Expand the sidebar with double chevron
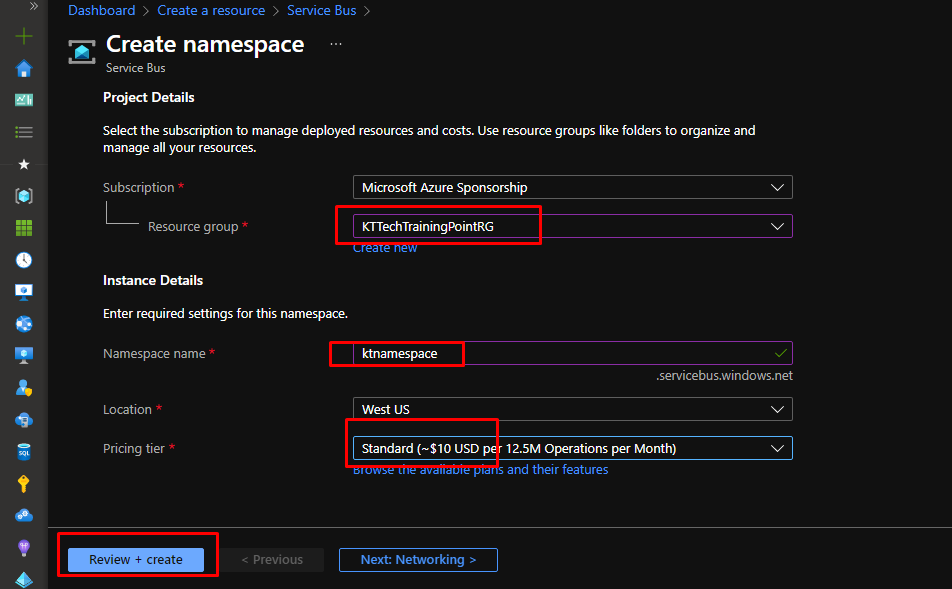952x589 pixels. 33,6
